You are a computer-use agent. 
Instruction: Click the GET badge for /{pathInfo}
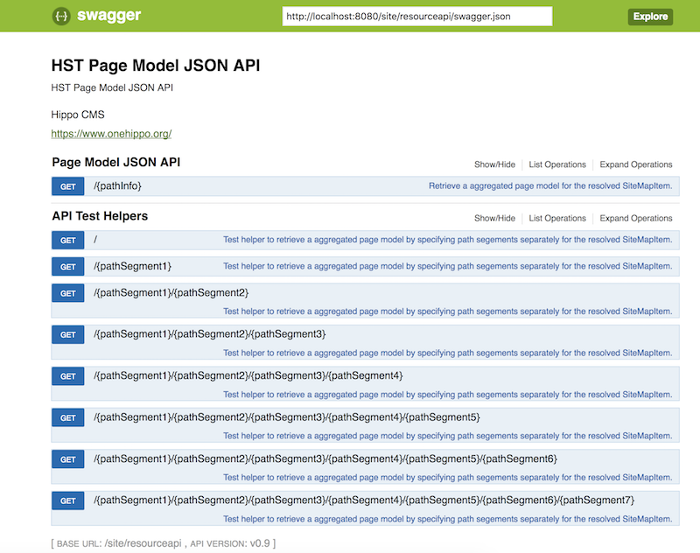[68, 186]
